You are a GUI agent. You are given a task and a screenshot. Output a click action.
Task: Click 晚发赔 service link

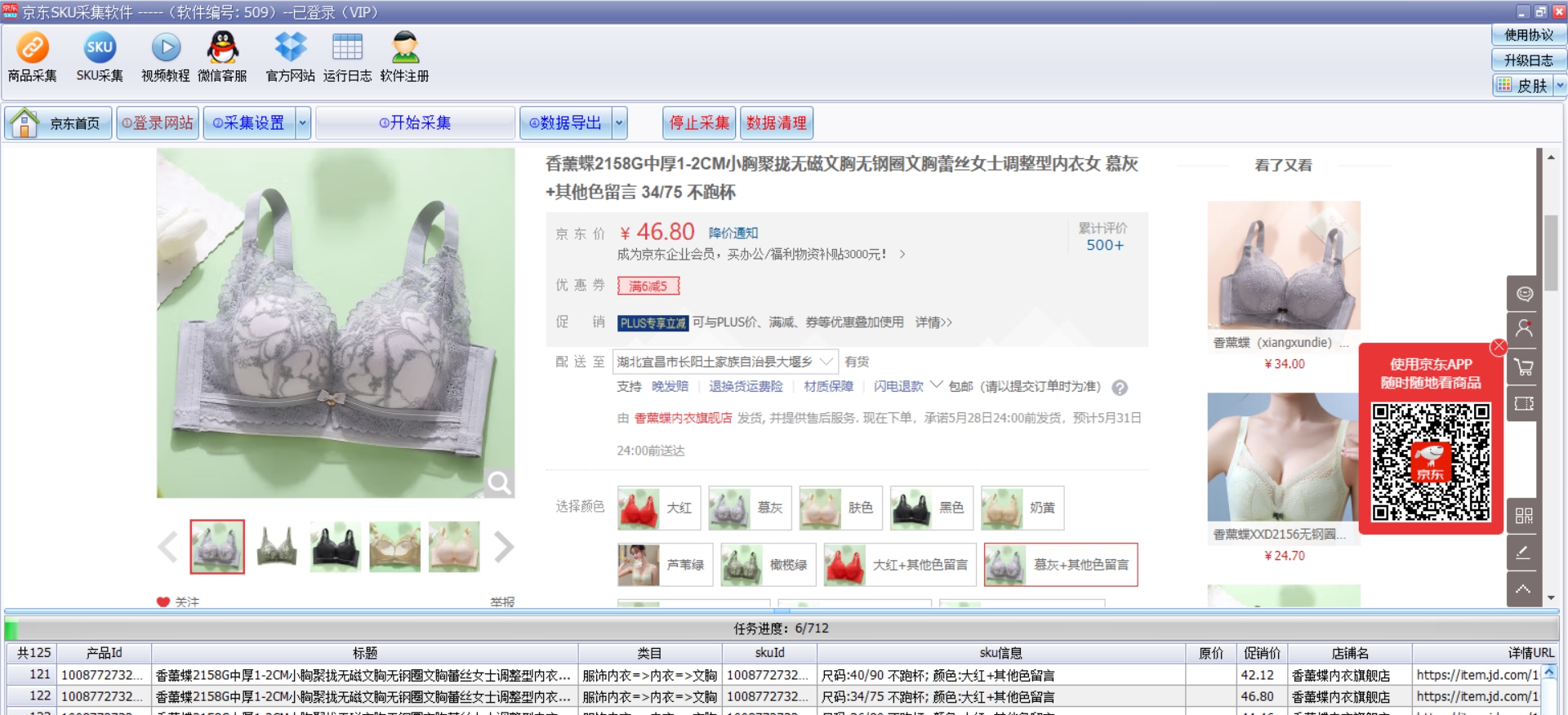[670, 387]
